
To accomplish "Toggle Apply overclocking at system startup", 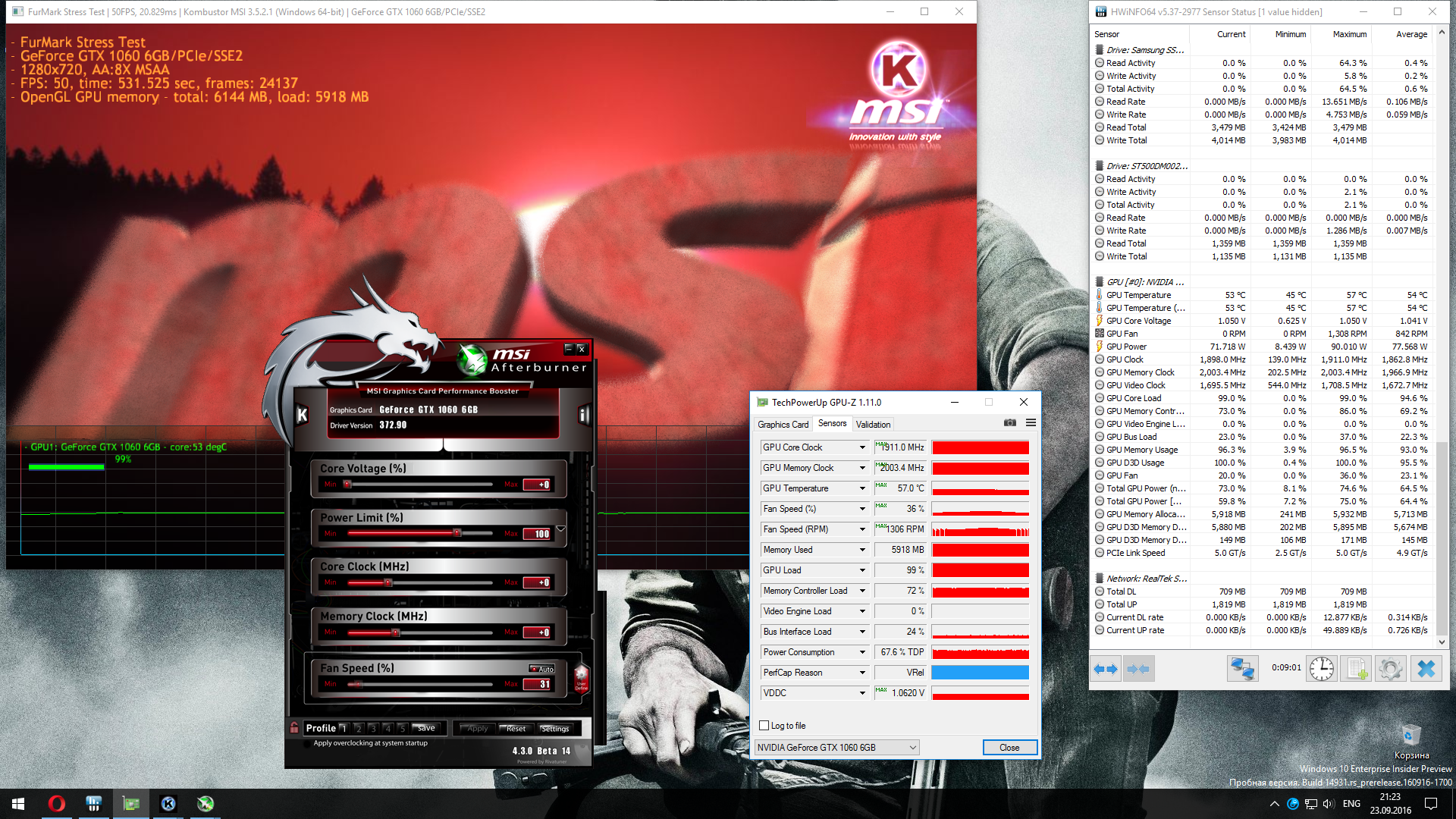I will (307, 743).
